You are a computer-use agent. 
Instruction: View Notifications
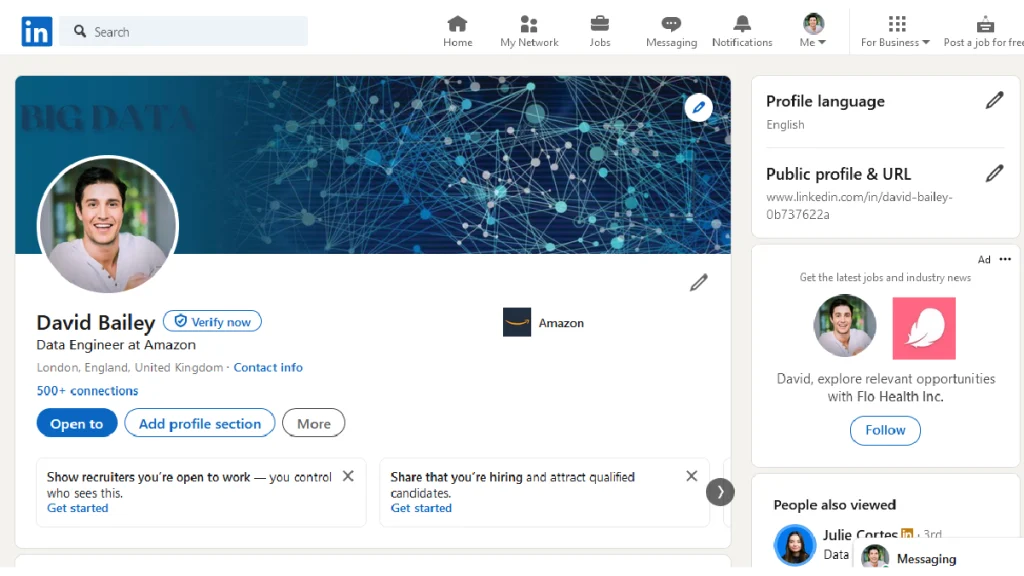tap(741, 30)
